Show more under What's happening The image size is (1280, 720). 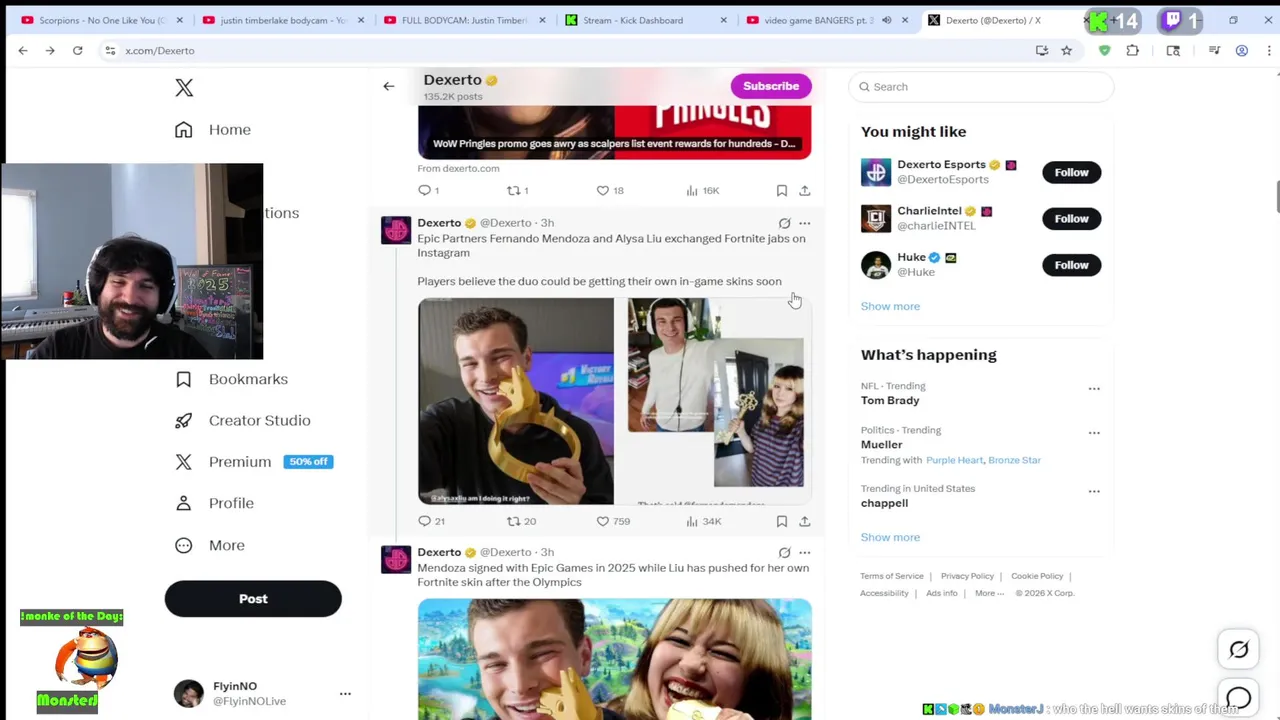click(x=890, y=537)
